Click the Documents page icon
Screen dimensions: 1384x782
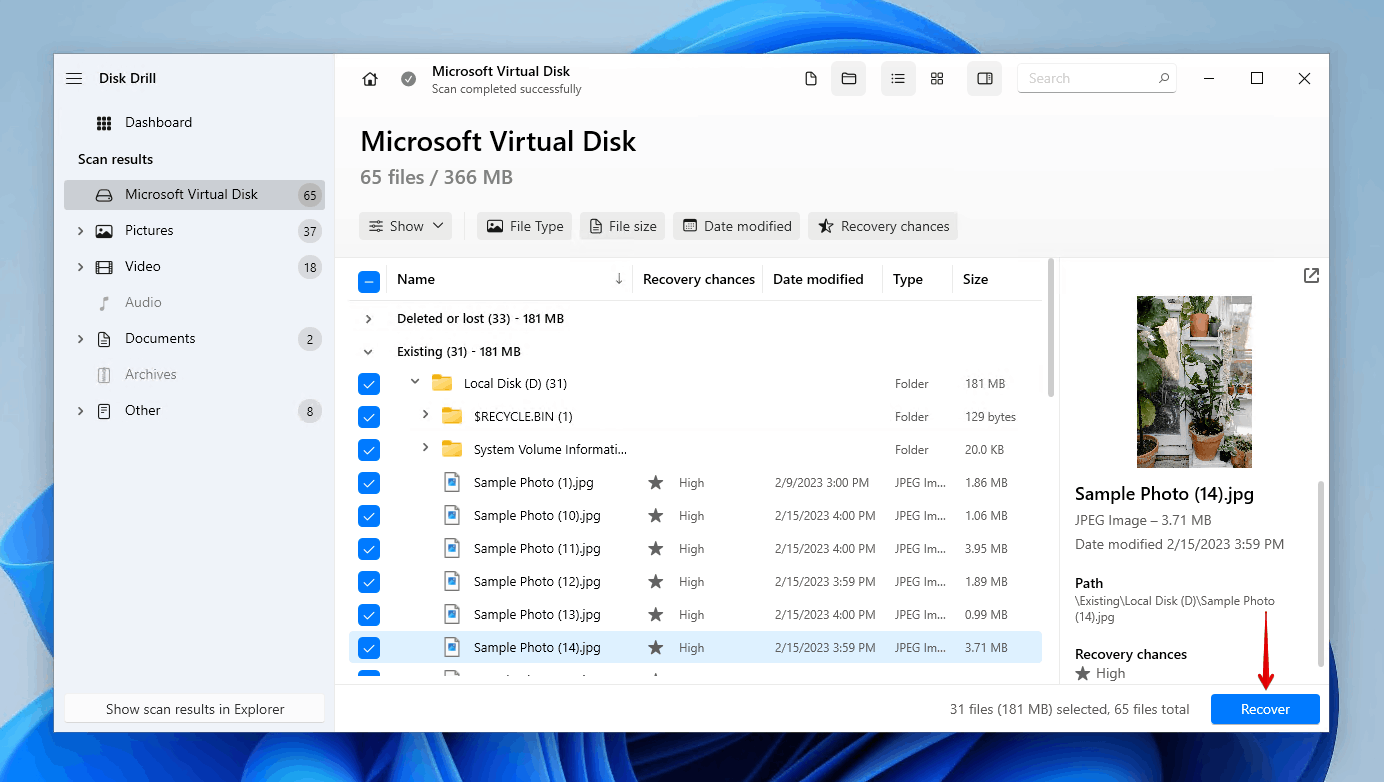[x=104, y=339]
